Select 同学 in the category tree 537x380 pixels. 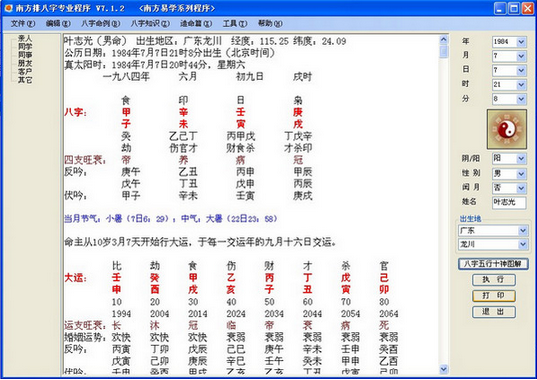click(x=25, y=46)
